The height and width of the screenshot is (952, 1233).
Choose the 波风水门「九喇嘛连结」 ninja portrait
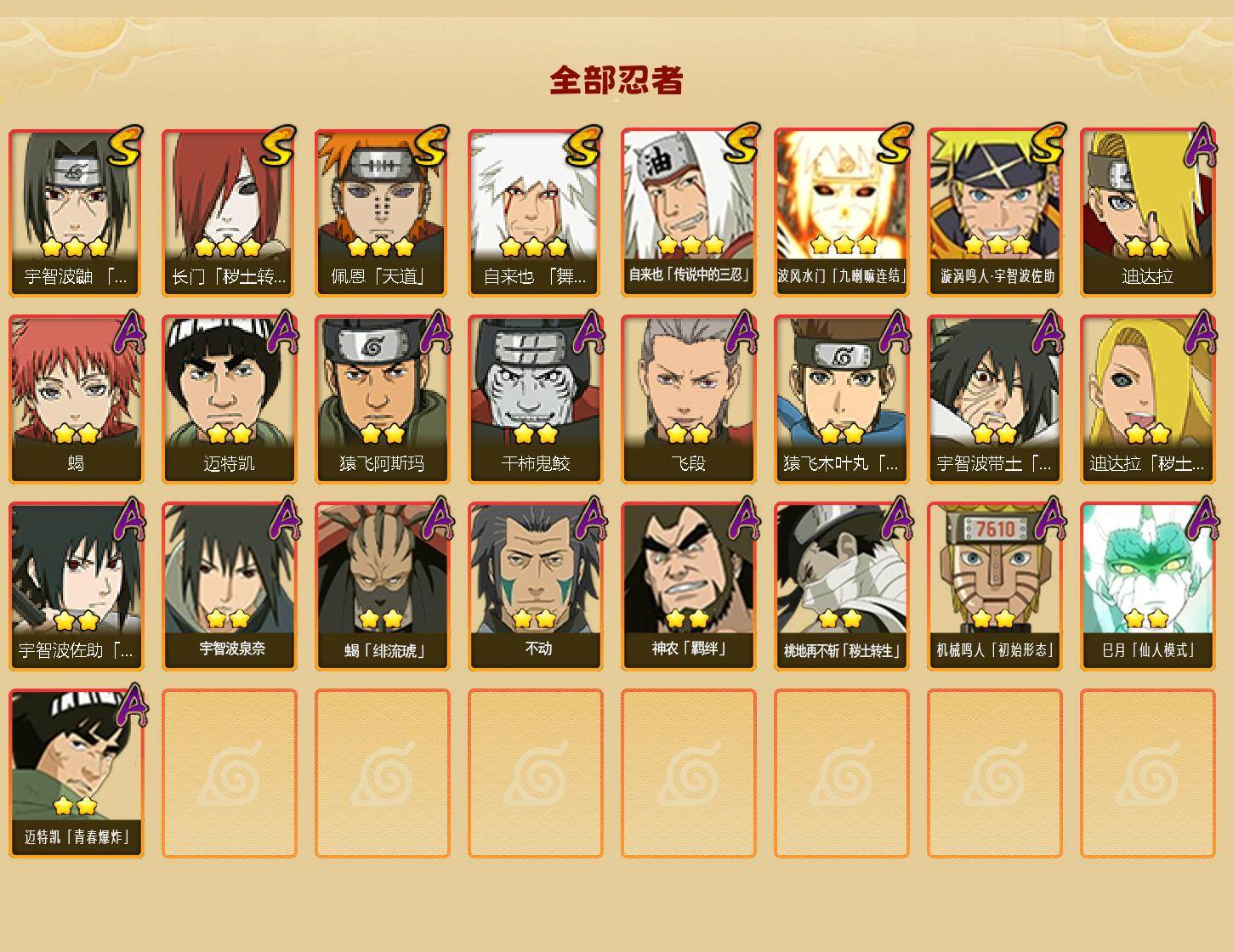point(841,212)
